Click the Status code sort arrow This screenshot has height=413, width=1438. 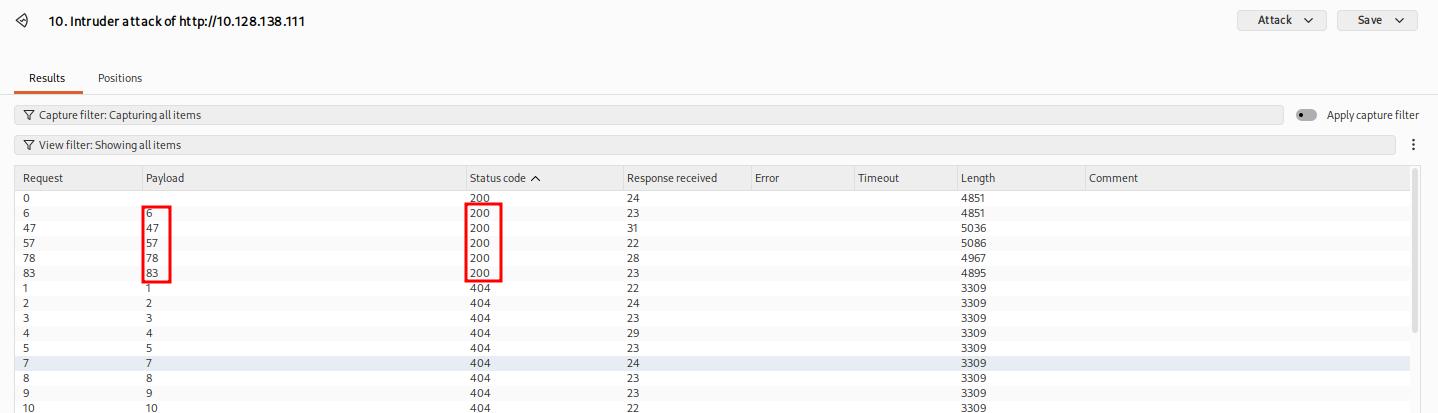pos(536,178)
